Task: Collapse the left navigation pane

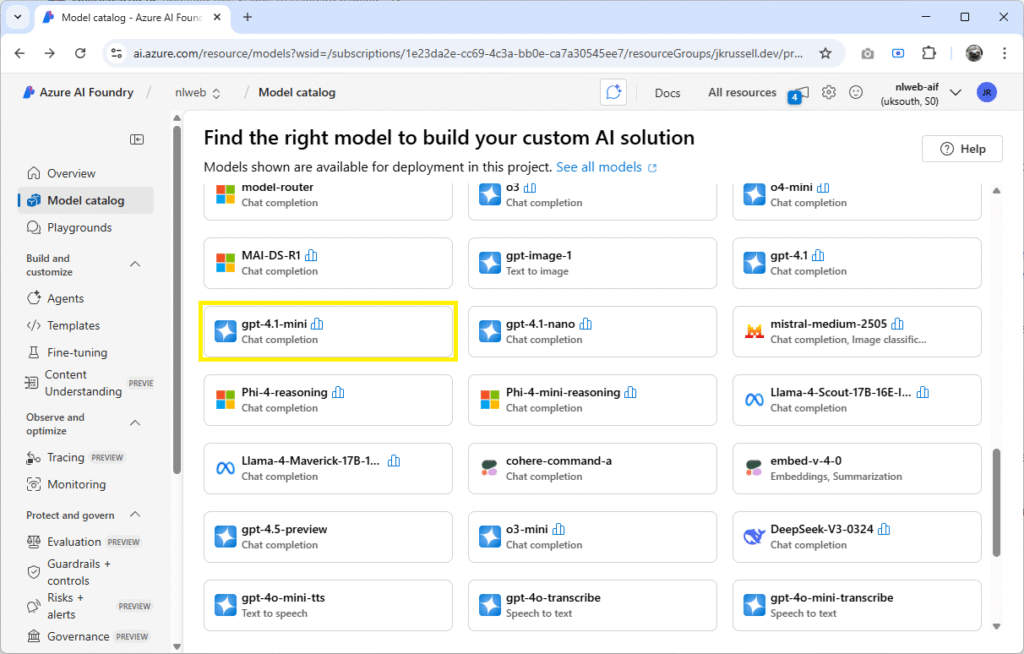Action: [137, 140]
